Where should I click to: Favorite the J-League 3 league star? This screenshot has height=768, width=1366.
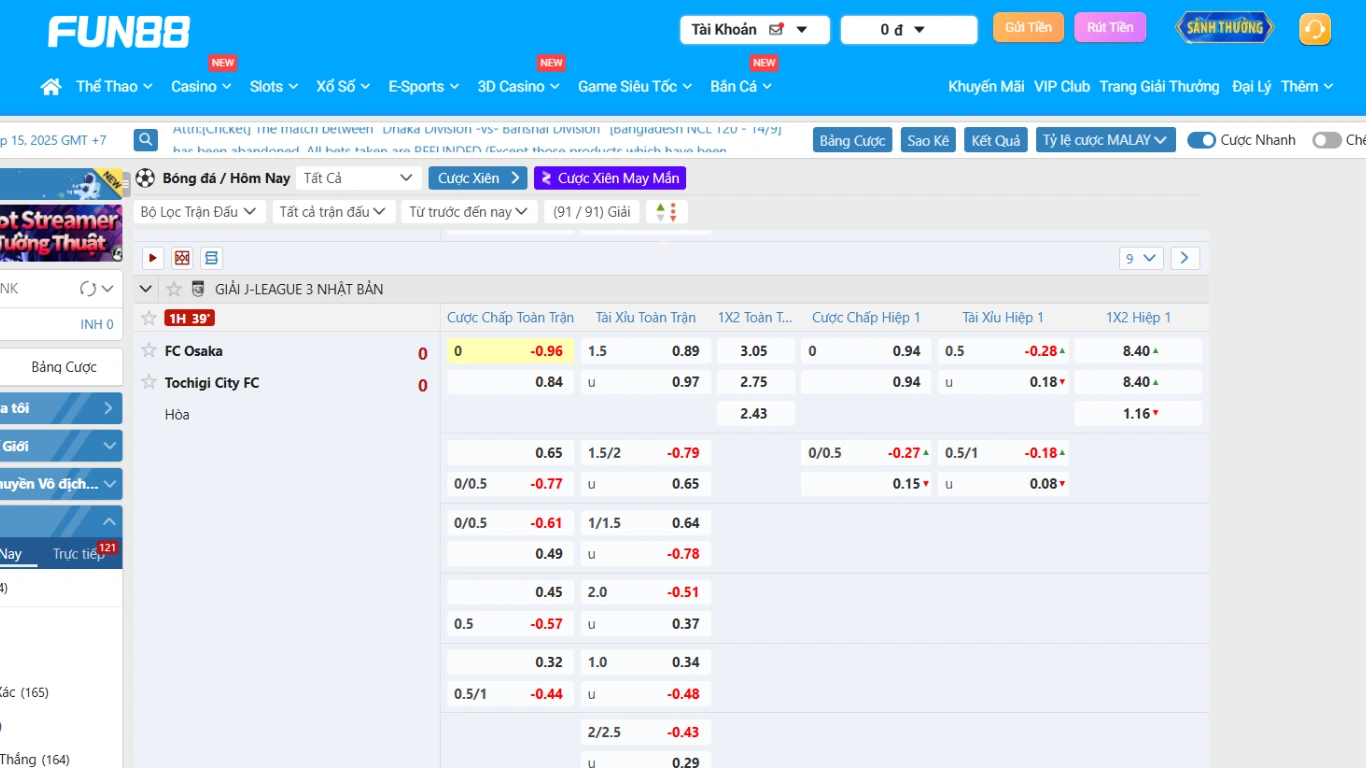point(174,289)
